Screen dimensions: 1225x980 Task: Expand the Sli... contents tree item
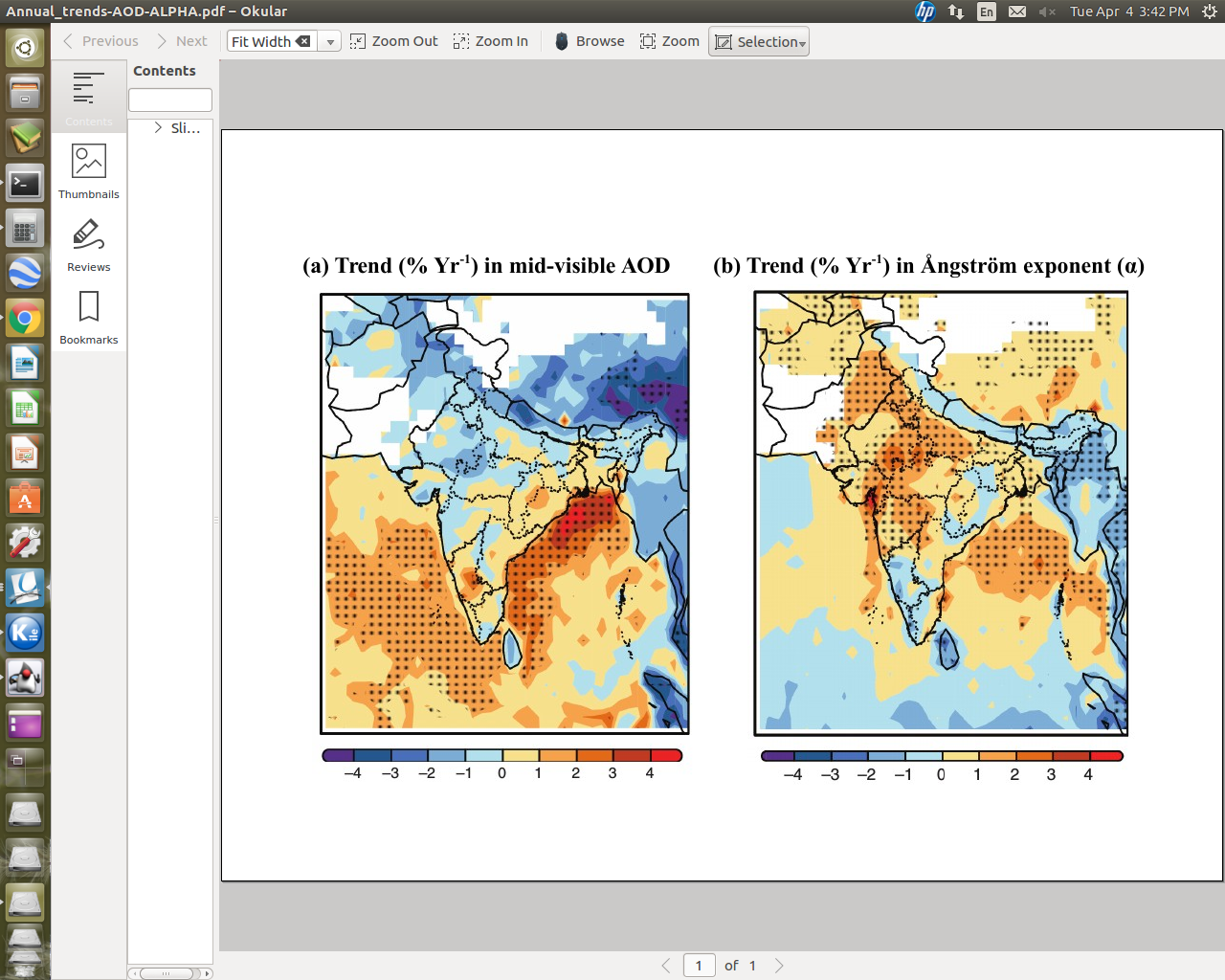(x=158, y=127)
